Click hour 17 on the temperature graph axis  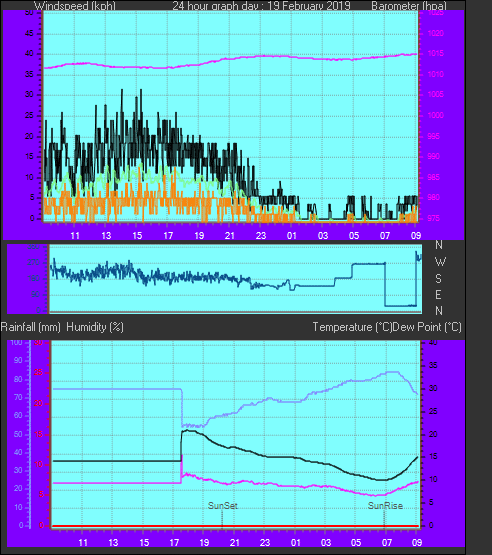point(175,543)
